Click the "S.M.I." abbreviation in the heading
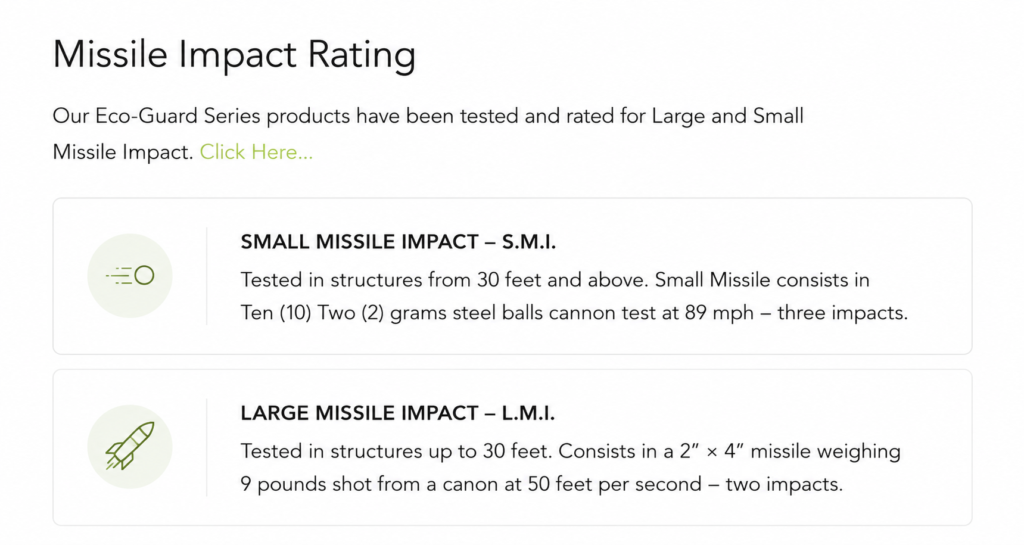The height and width of the screenshot is (545, 1024). 529,242
